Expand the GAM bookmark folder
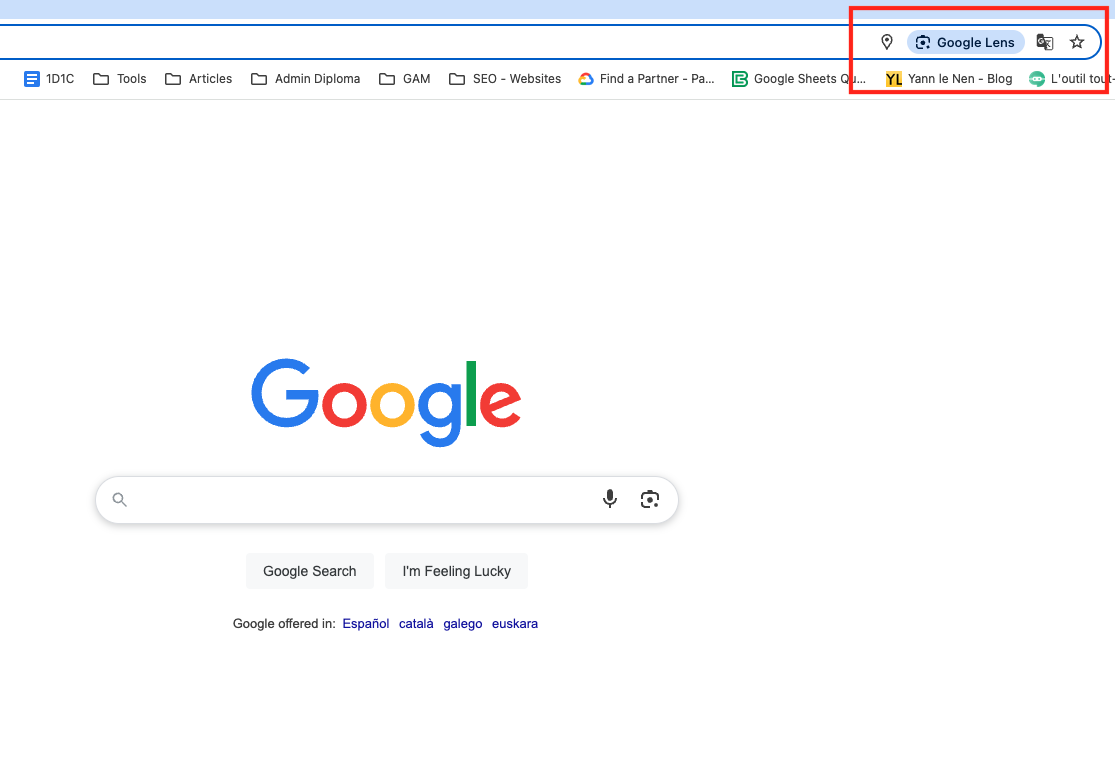Viewport: 1115px width, 757px height. (405, 79)
